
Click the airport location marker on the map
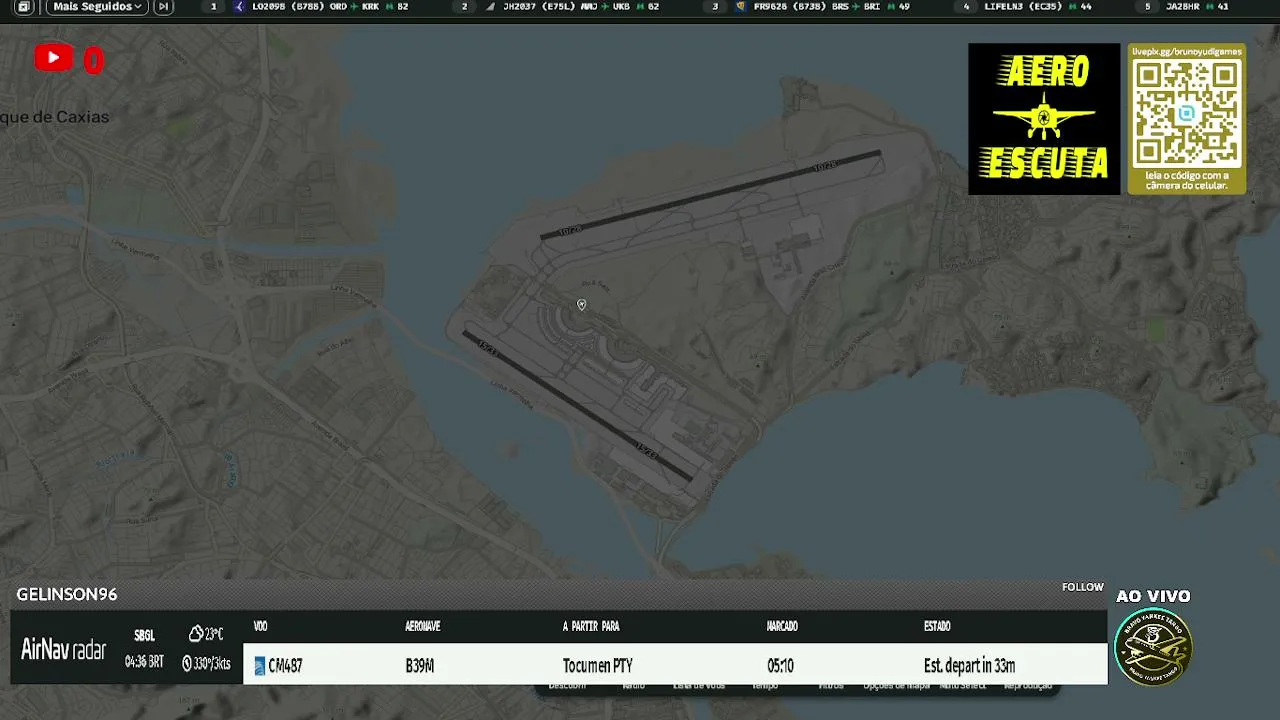[581, 304]
